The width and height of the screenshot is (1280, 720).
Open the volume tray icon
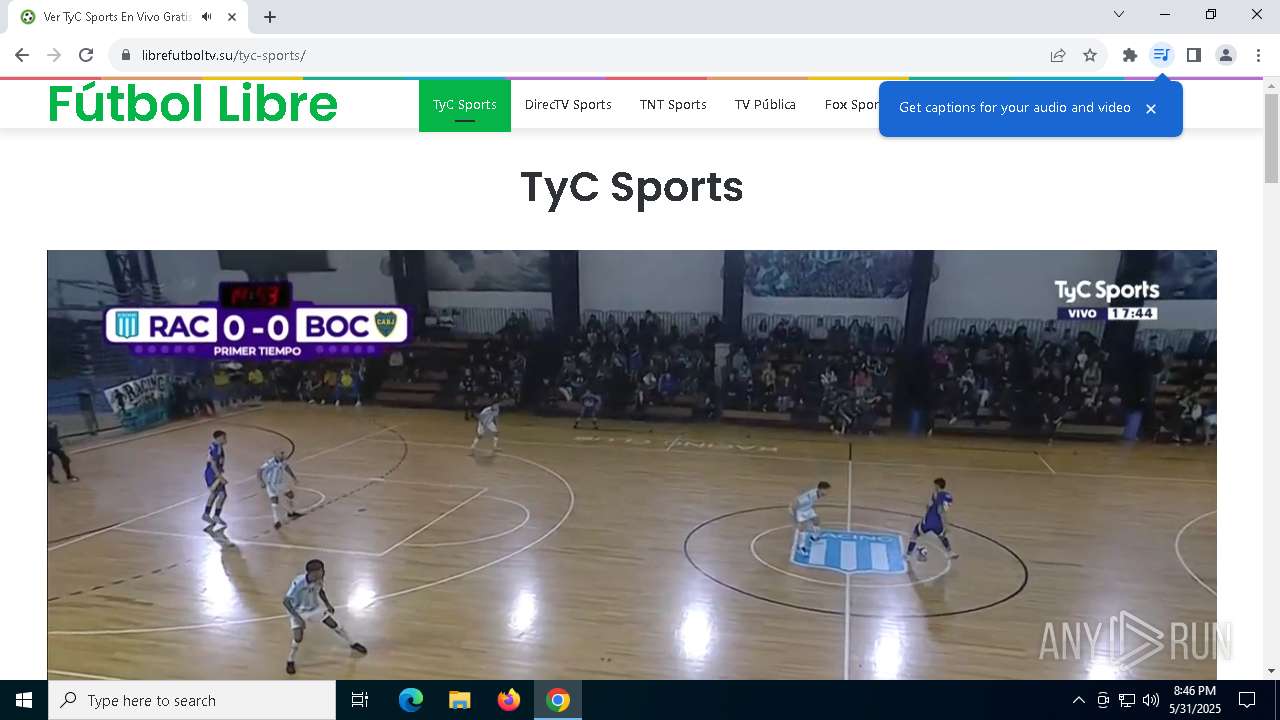1151,700
